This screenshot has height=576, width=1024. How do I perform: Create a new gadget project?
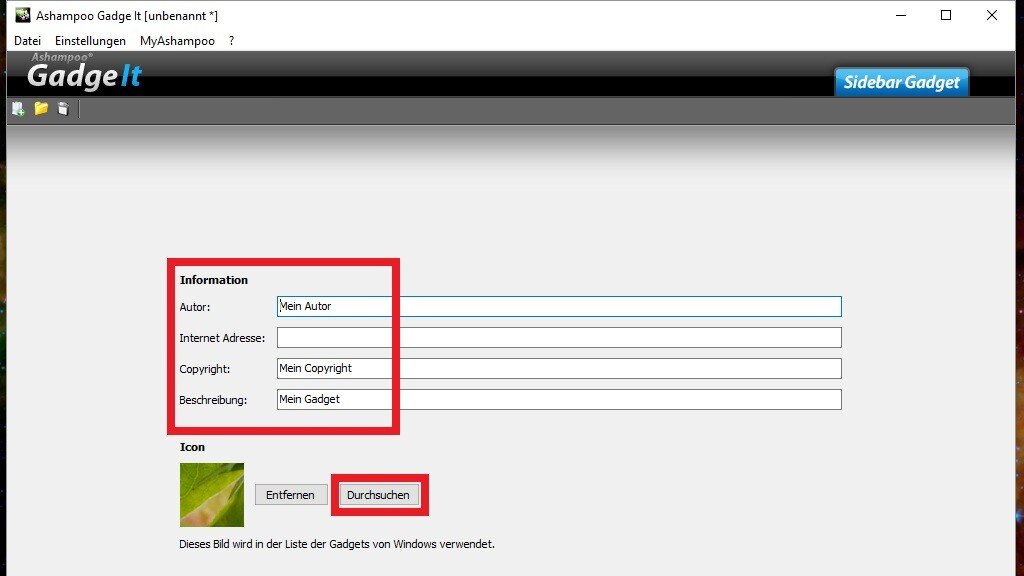point(17,109)
